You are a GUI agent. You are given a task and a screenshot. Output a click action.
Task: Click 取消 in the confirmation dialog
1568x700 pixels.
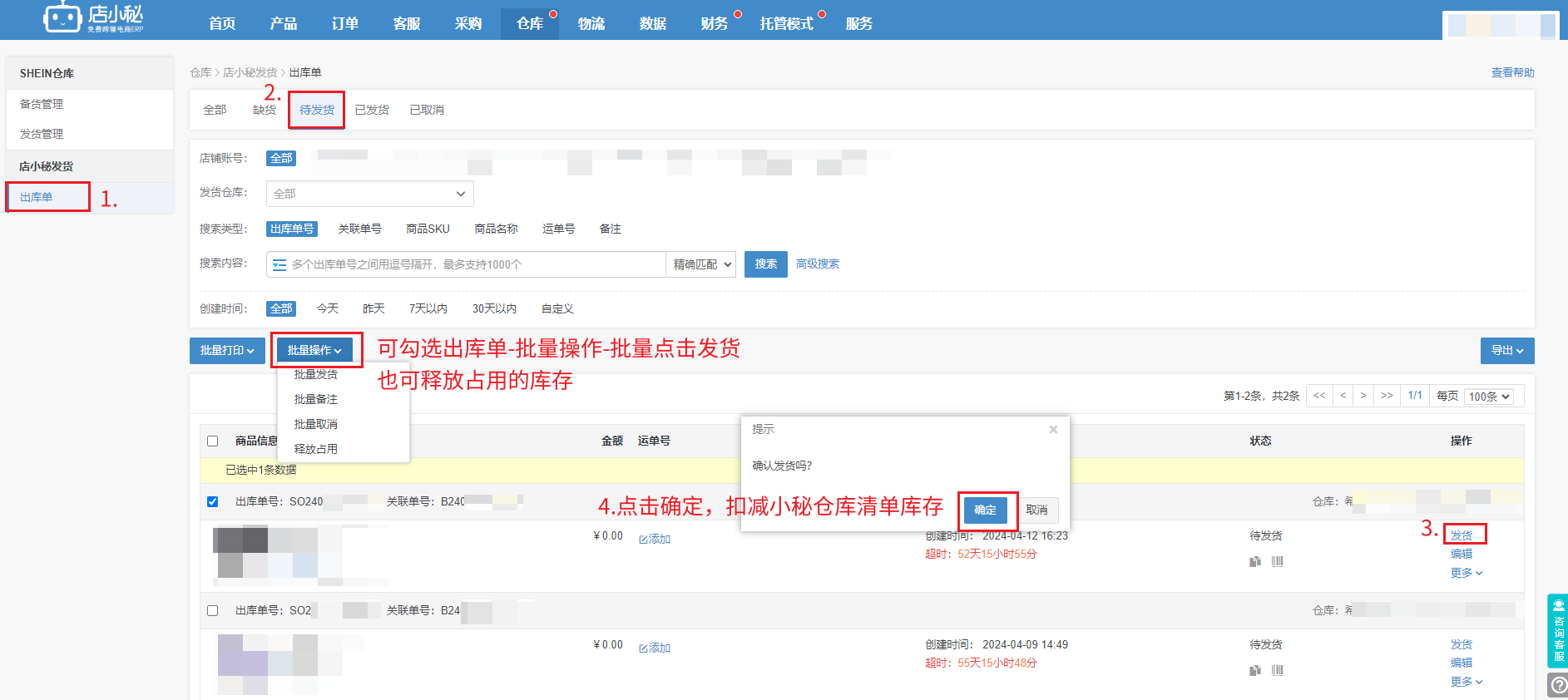coord(1036,510)
